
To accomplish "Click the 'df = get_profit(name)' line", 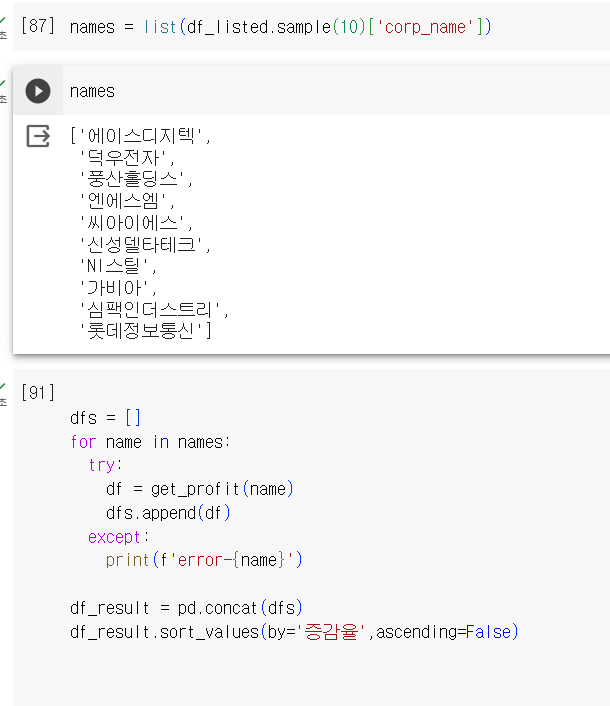I will pos(199,489).
